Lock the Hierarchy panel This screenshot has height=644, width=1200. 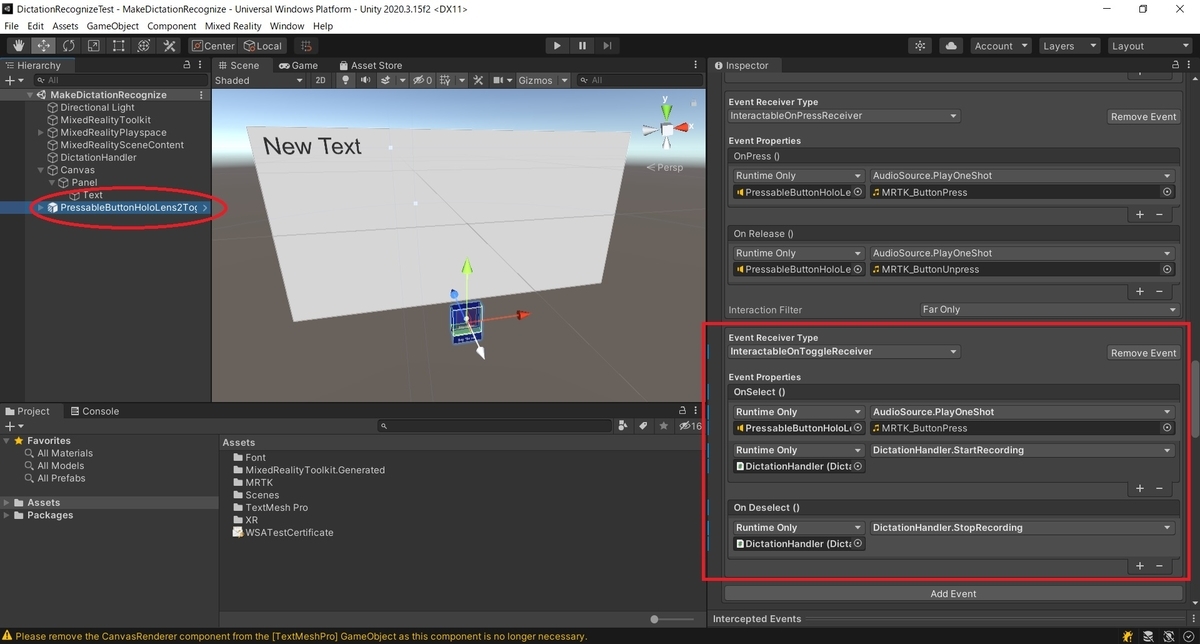186,65
